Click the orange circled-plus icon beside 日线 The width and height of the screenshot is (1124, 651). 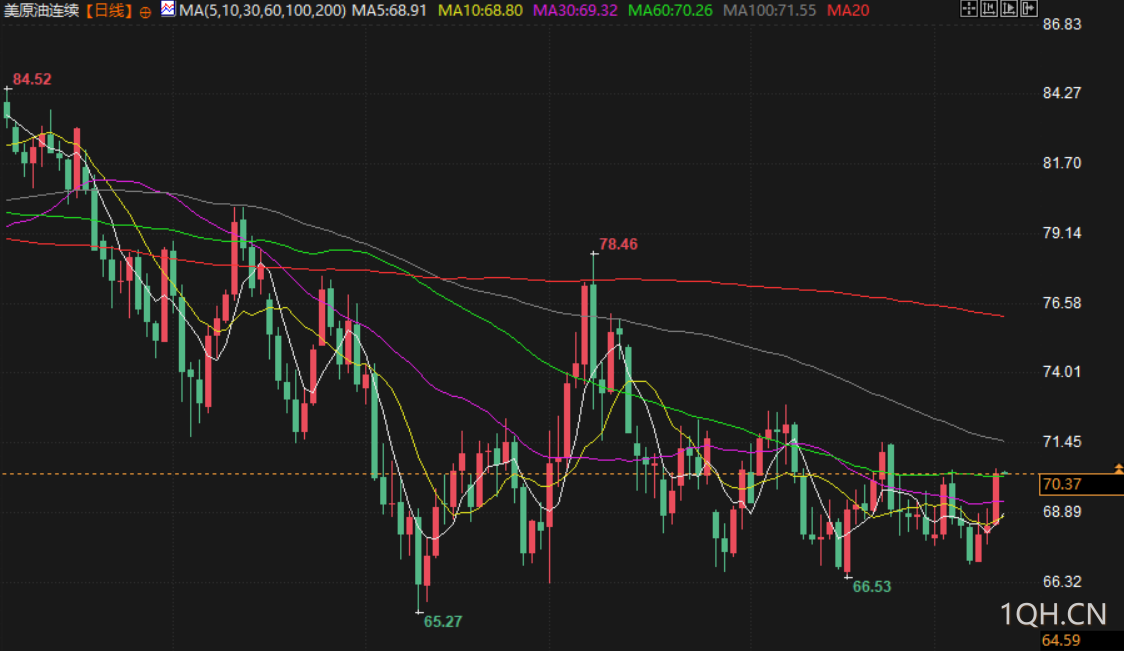pyautogui.click(x=146, y=12)
